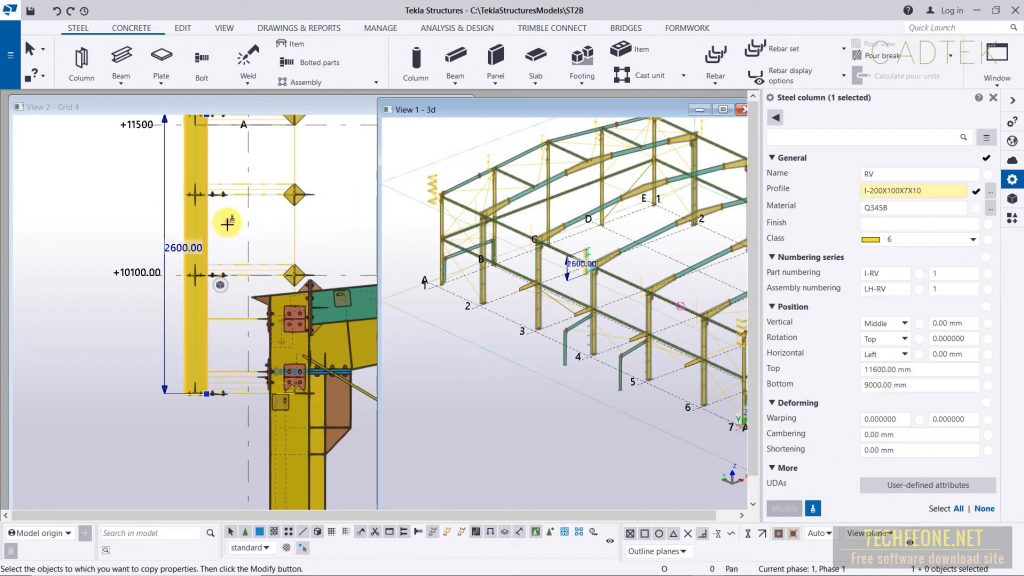The width and height of the screenshot is (1024, 576).
Task: Pick the steel Beam tool
Action: [121, 63]
